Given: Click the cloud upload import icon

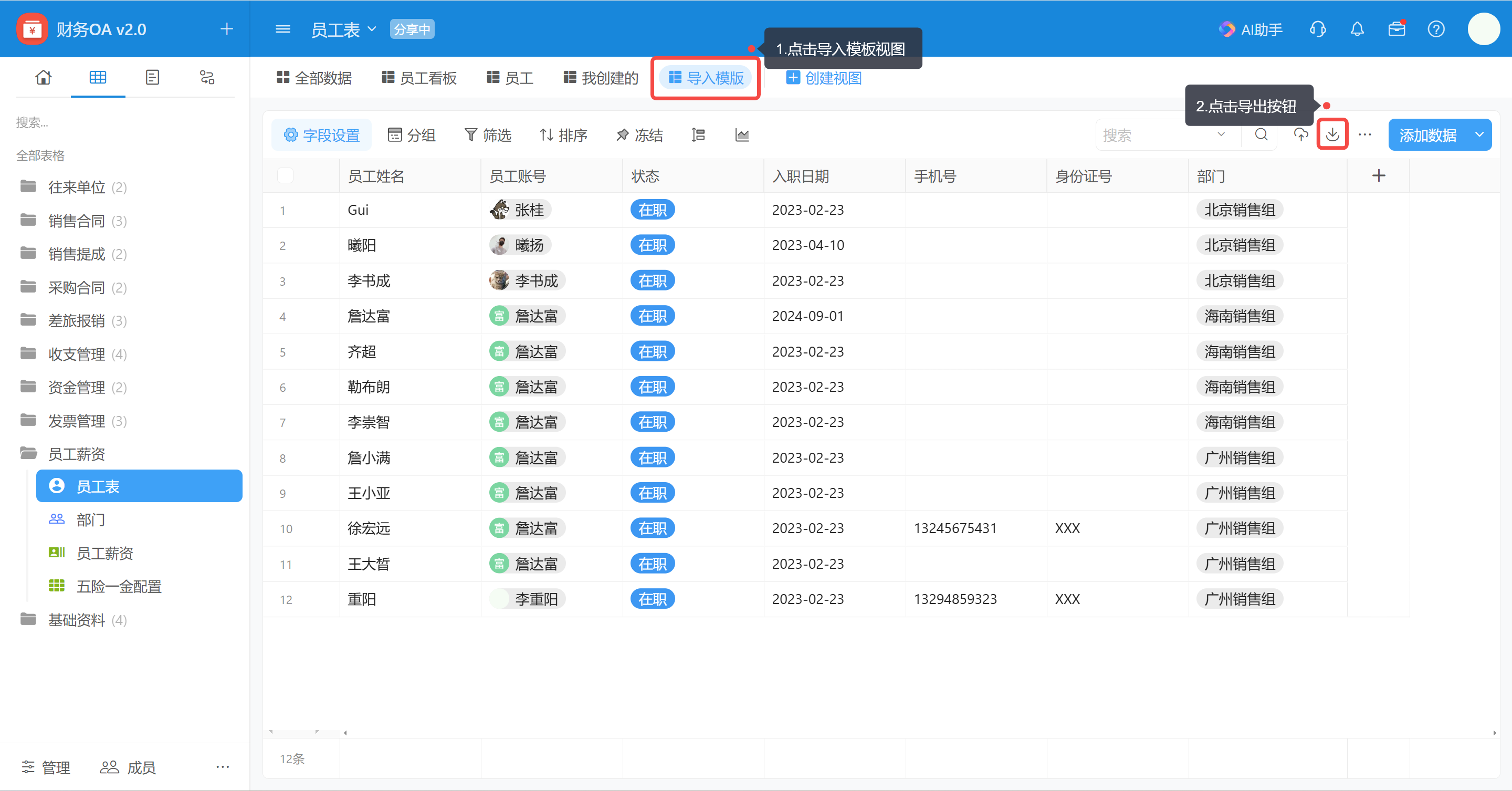Looking at the screenshot, I should [x=1301, y=134].
